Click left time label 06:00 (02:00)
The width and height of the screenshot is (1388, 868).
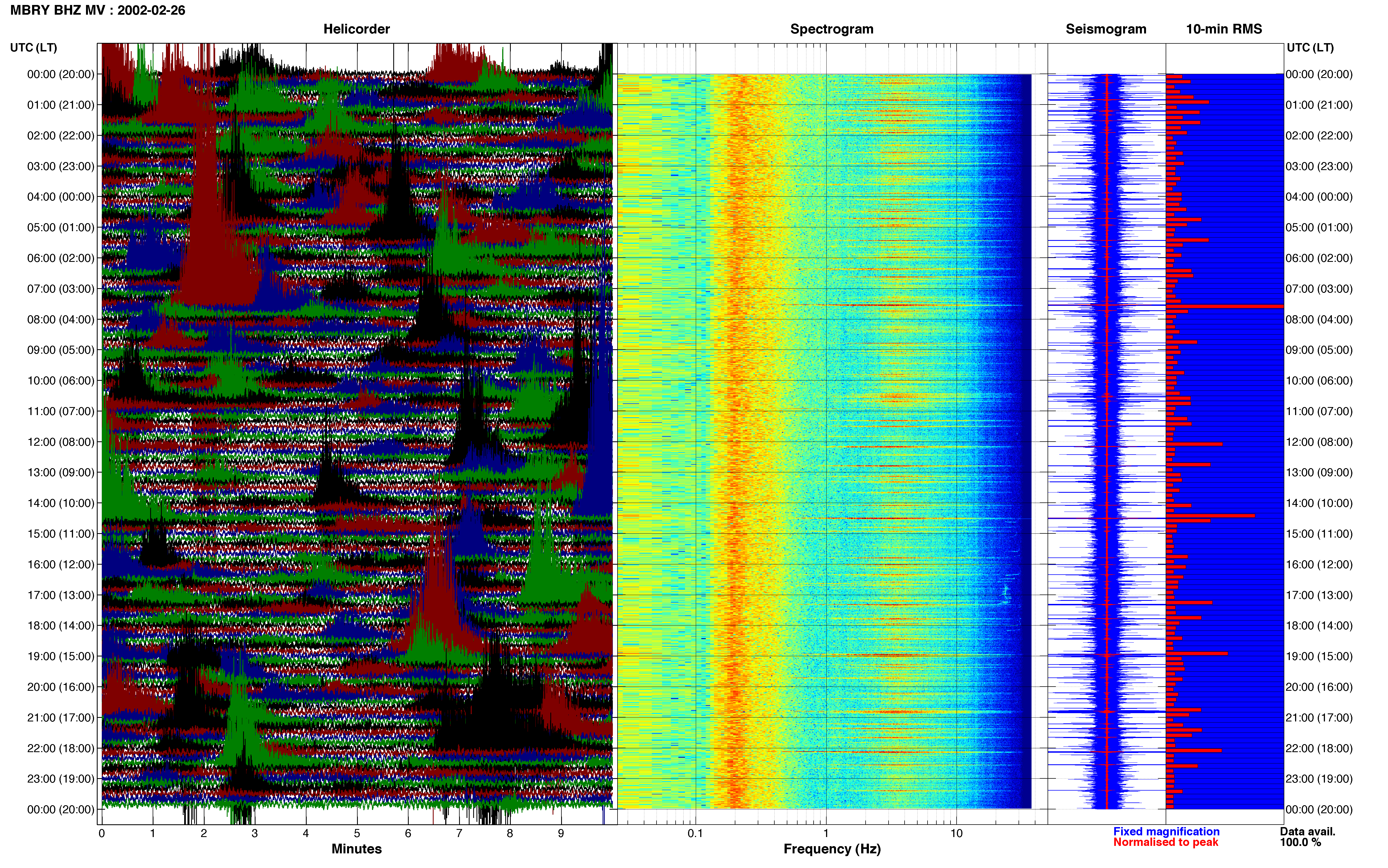61,258
